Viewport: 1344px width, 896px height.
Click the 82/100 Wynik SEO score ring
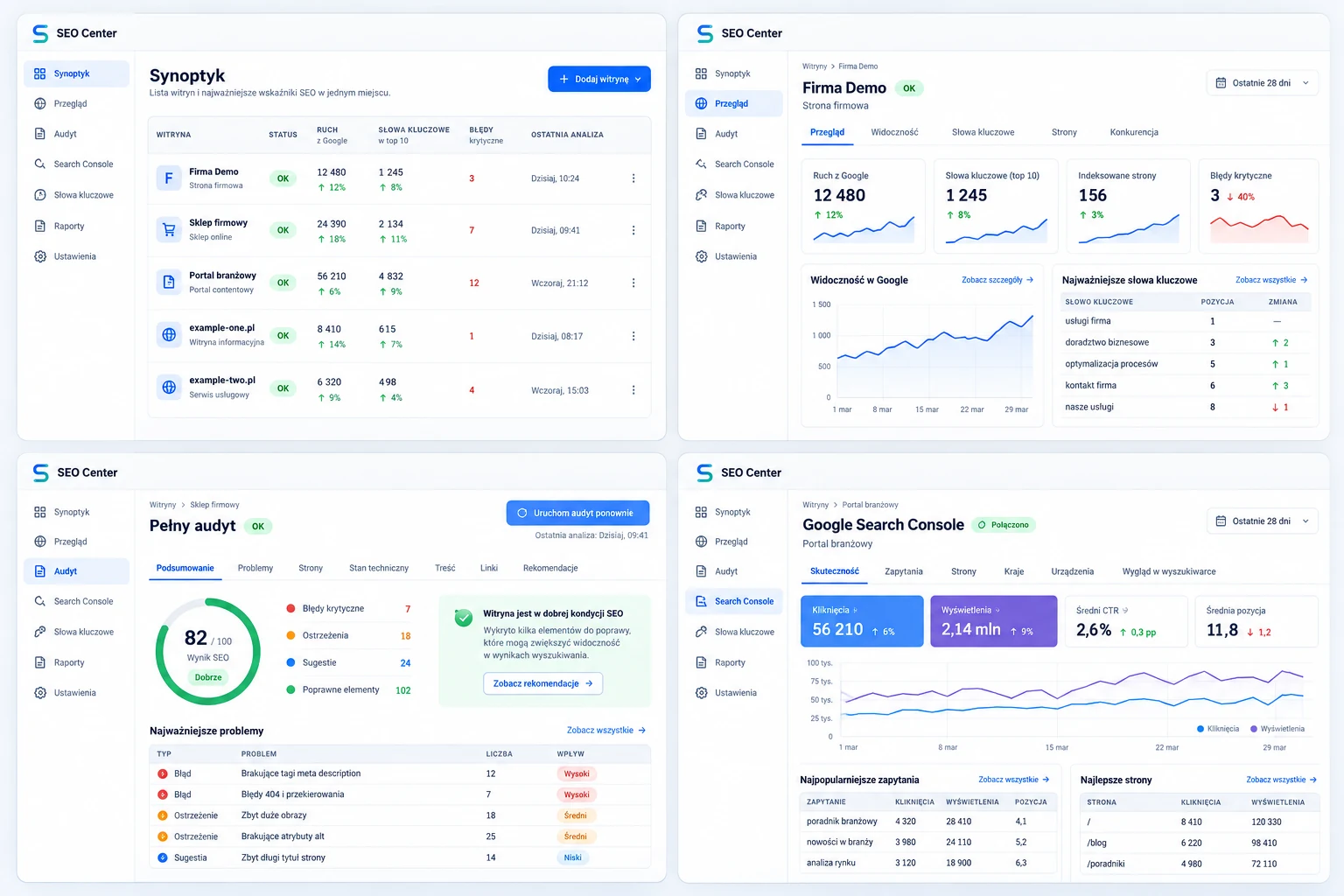(x=208, y=651)
